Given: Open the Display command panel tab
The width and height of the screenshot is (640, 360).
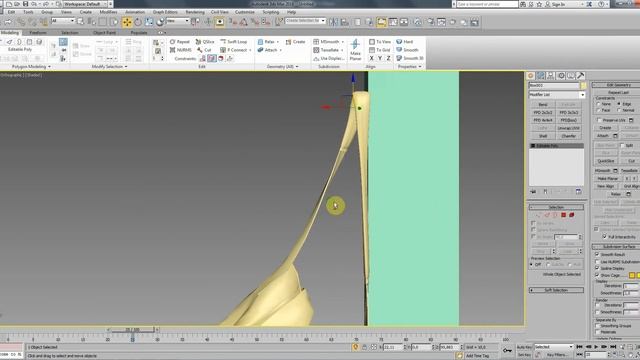Looking at the screenshot, I should [x=571, y=76].
